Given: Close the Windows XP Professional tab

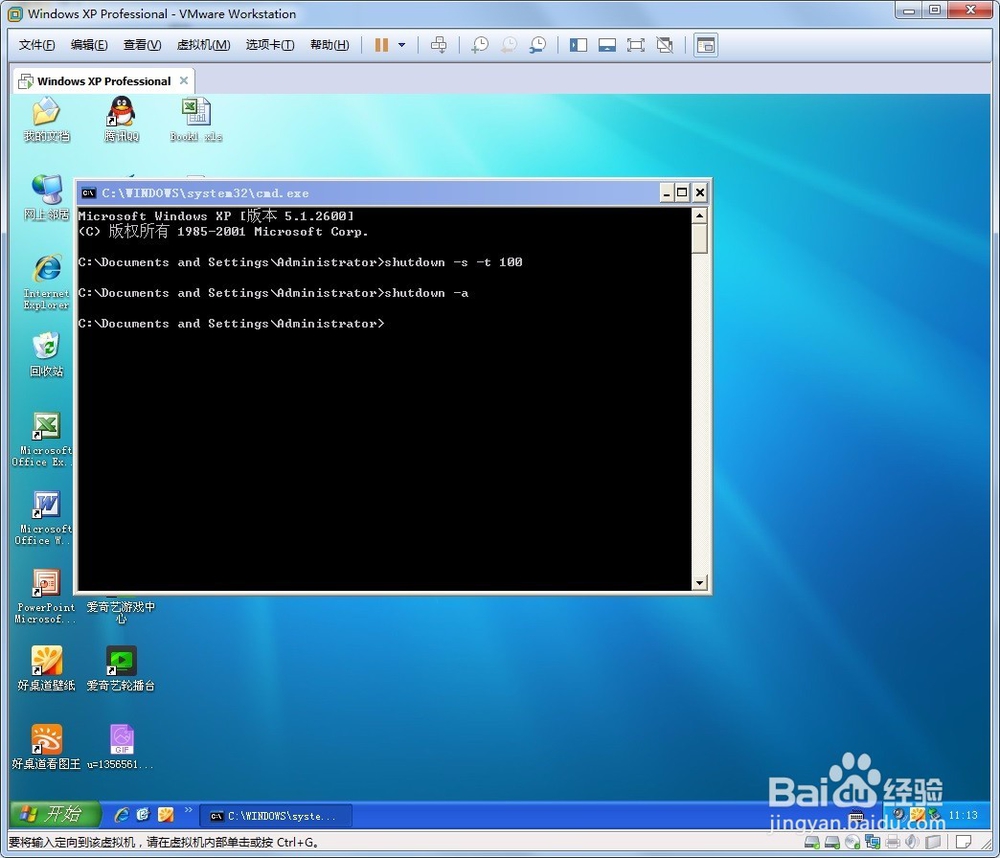Looking at the screenshot, I should point(184,80).
